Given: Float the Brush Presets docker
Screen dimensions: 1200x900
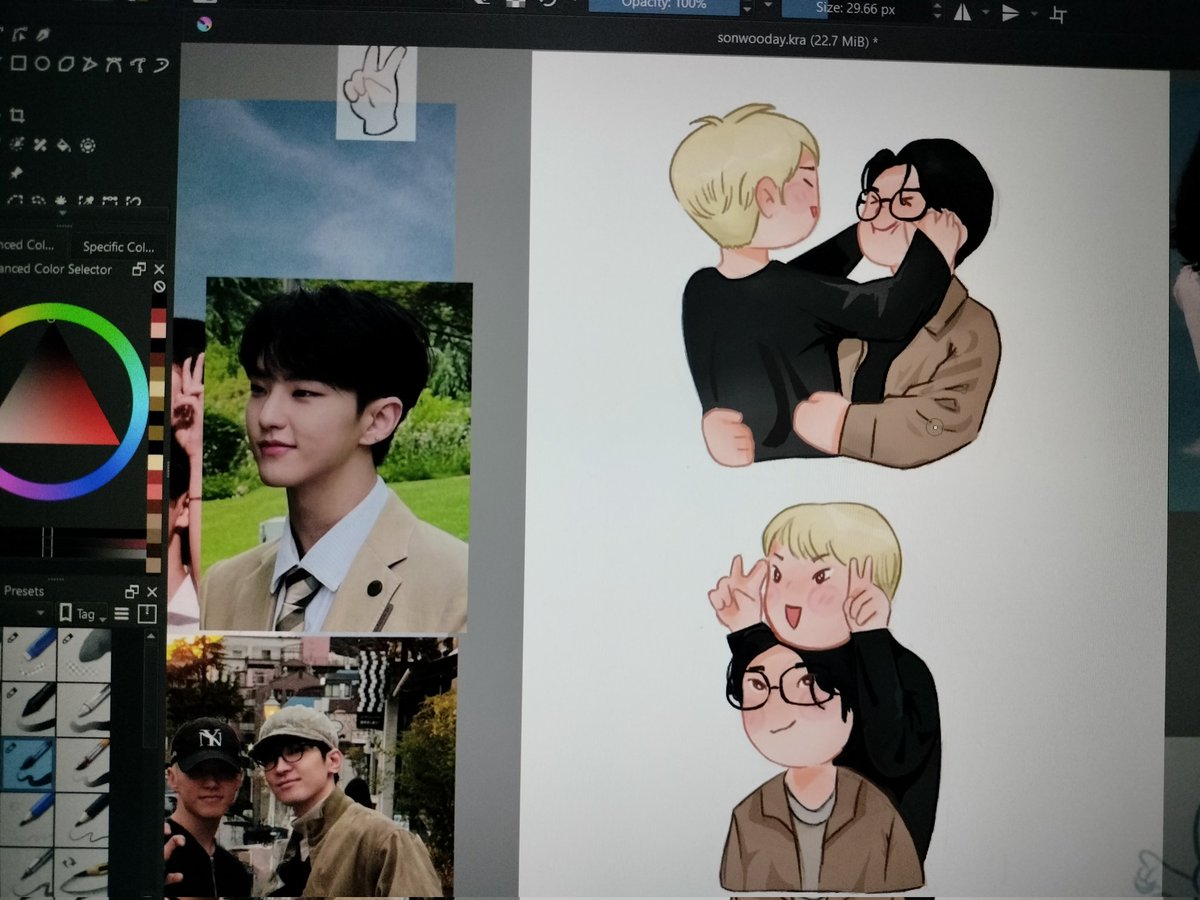Looking at the screenshot, I should click(132, 592).
